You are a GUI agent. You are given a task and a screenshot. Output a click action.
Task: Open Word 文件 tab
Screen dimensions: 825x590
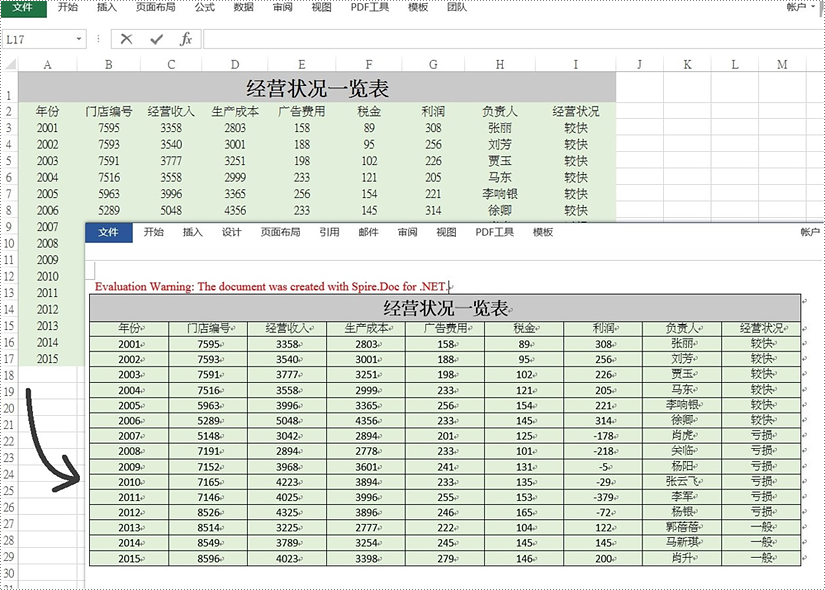point(108,232)
